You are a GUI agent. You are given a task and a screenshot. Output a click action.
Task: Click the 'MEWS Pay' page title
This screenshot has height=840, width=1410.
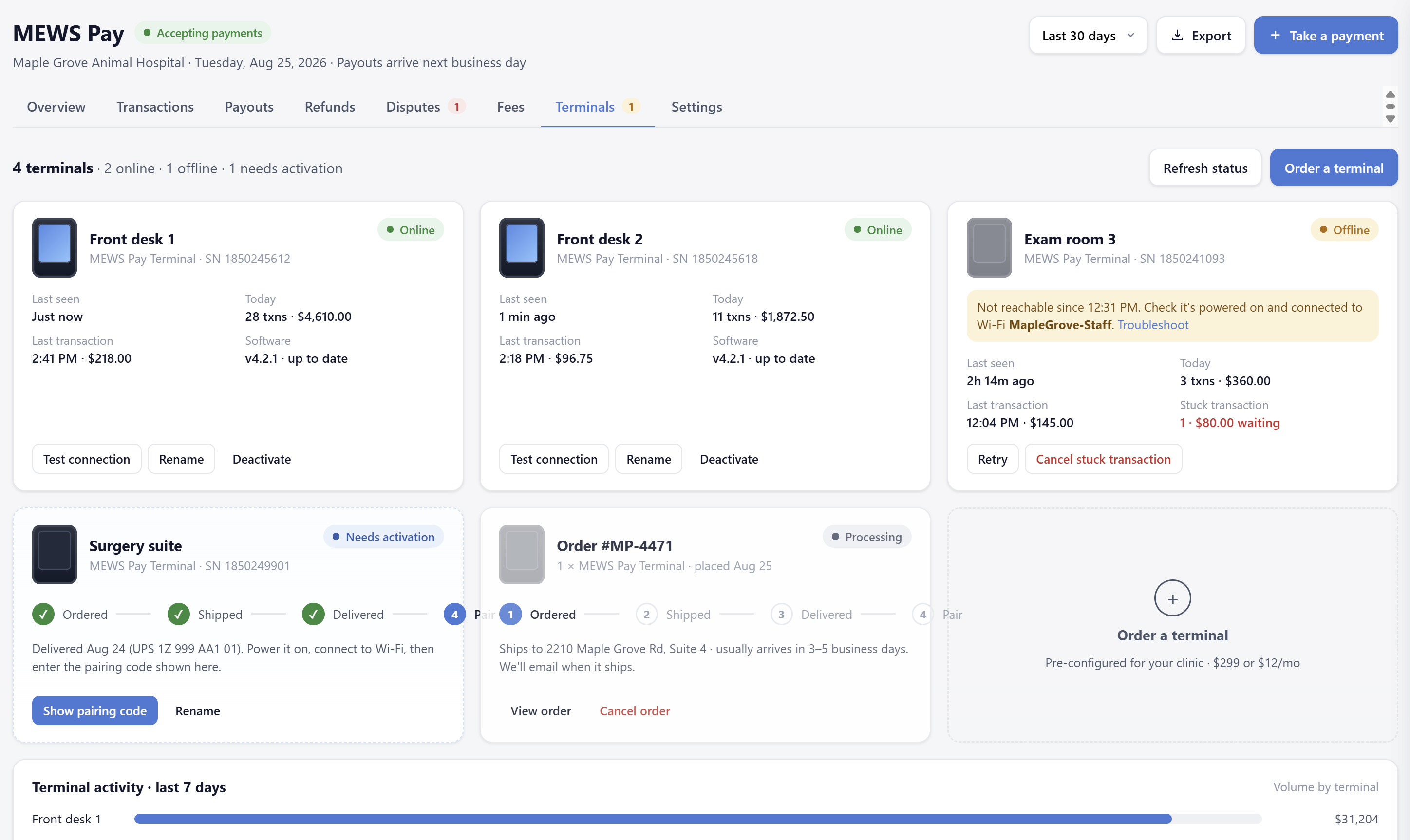tap(69, 34)
